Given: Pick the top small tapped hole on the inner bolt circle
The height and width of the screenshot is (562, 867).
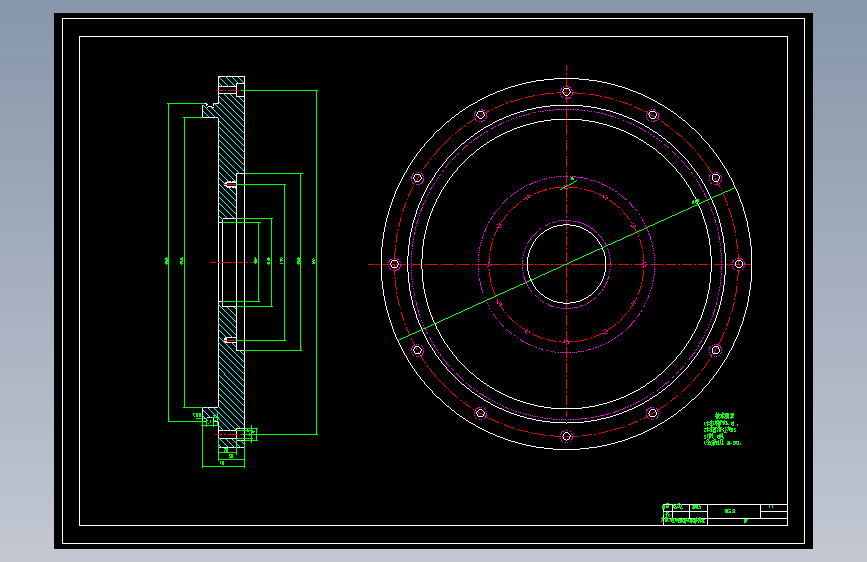Looking at the screenshot, I should point(566,187).
